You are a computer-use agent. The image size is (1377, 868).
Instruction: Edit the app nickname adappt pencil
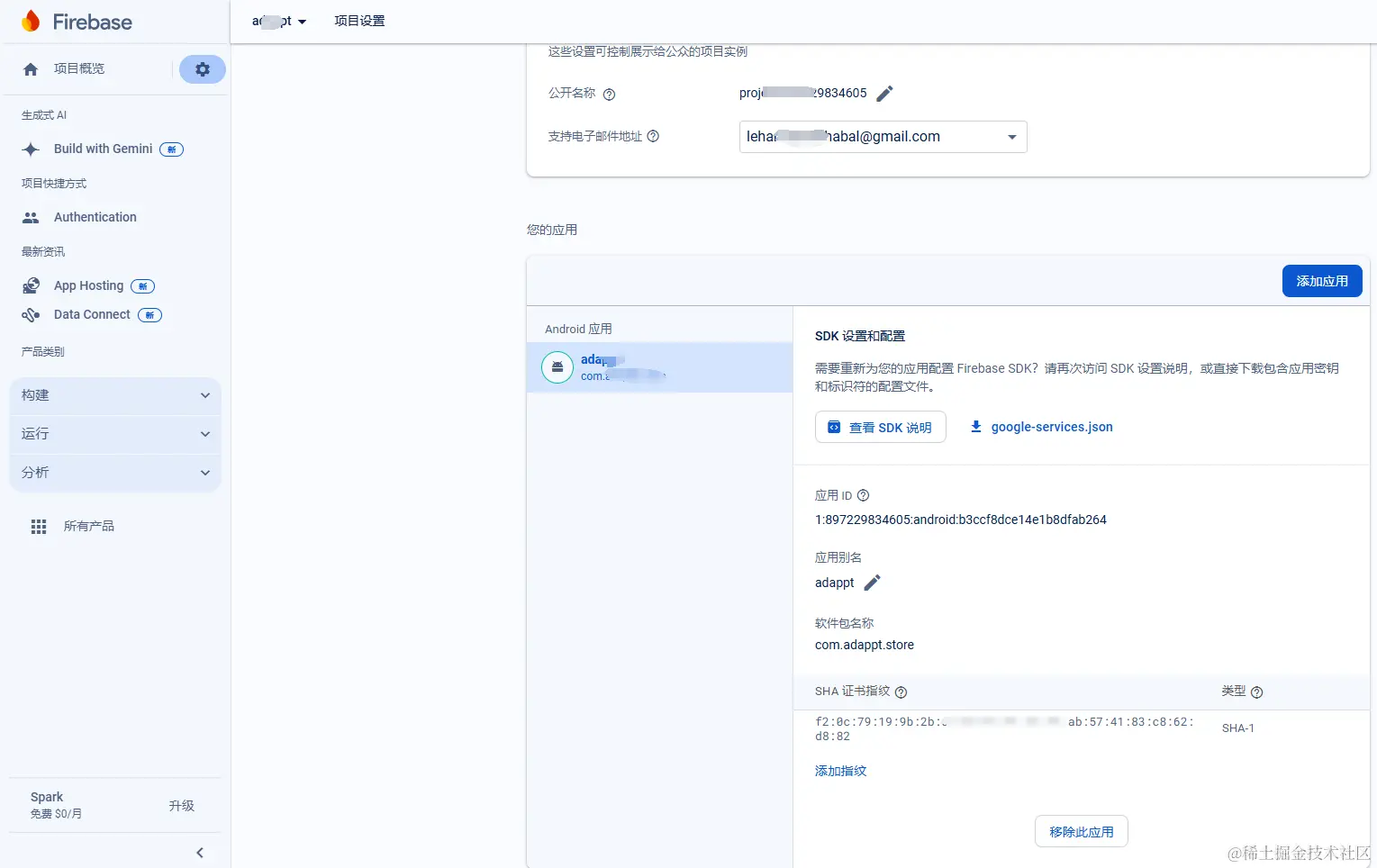872,583
